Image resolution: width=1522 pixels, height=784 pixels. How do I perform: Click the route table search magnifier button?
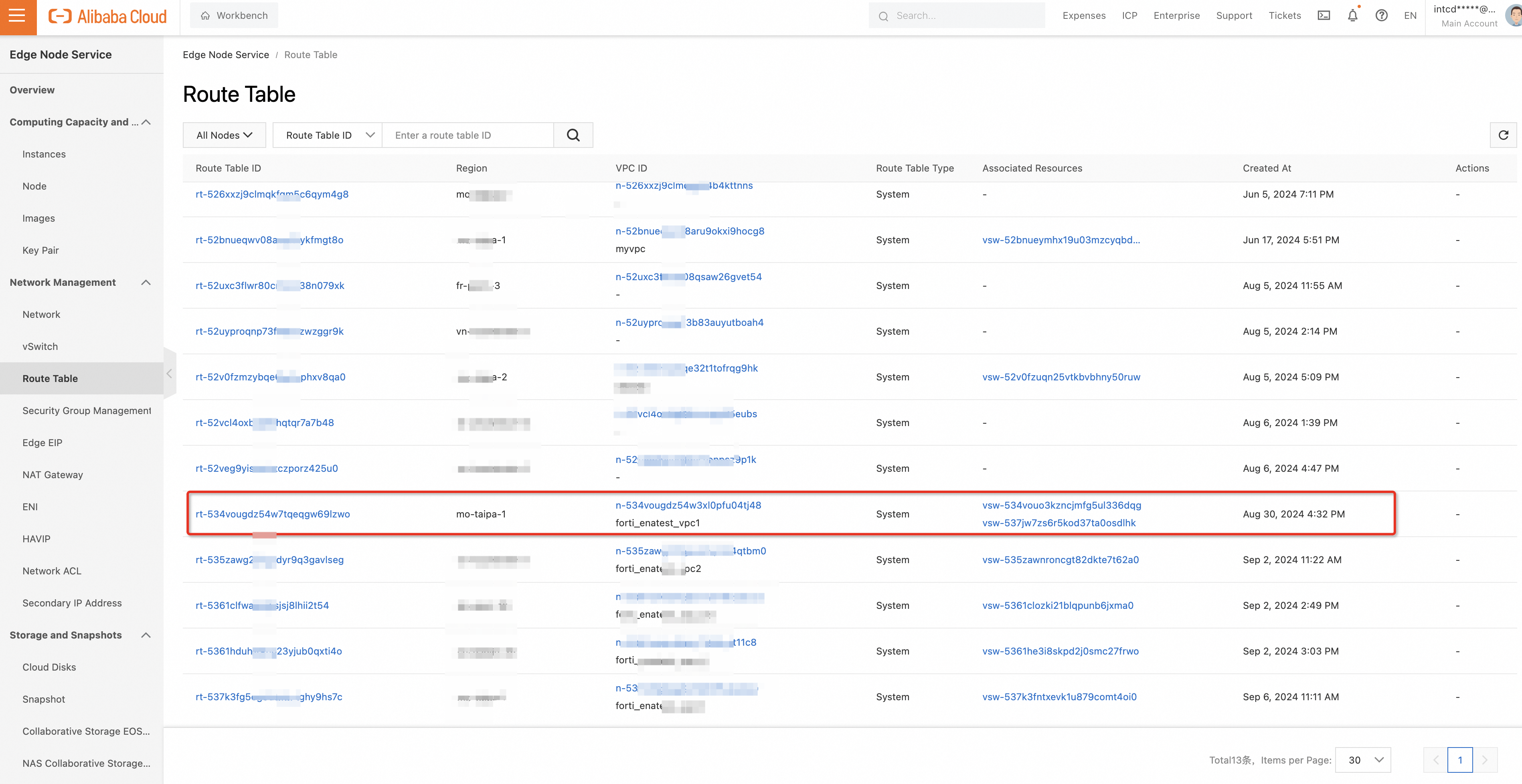(573, 135)
